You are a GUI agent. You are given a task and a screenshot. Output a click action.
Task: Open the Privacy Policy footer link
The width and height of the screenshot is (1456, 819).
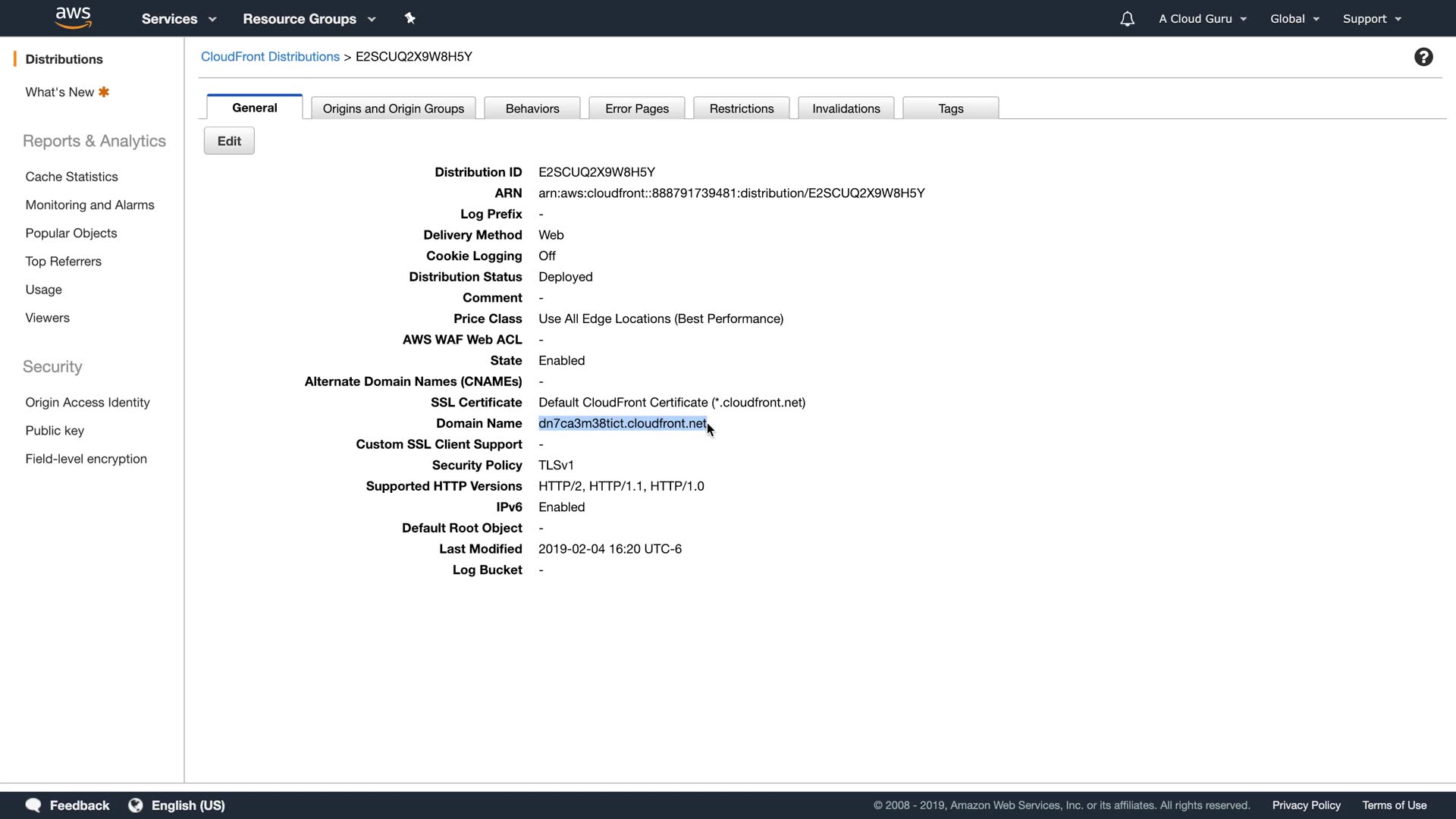pos(1306,805)
